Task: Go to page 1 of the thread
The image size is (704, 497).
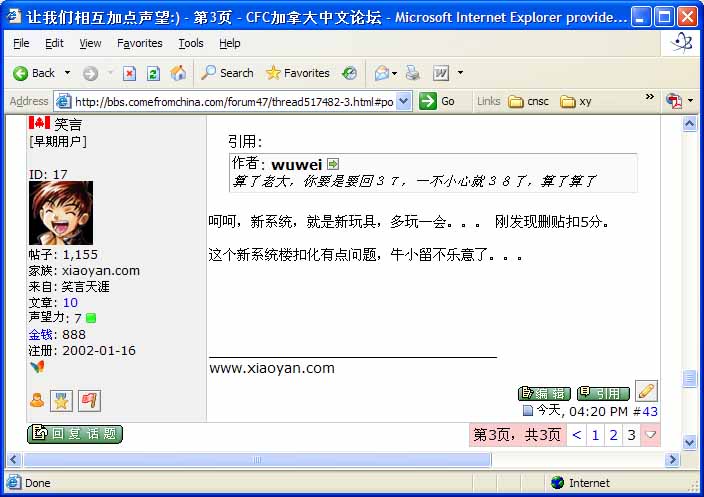Action: [595, 435]
